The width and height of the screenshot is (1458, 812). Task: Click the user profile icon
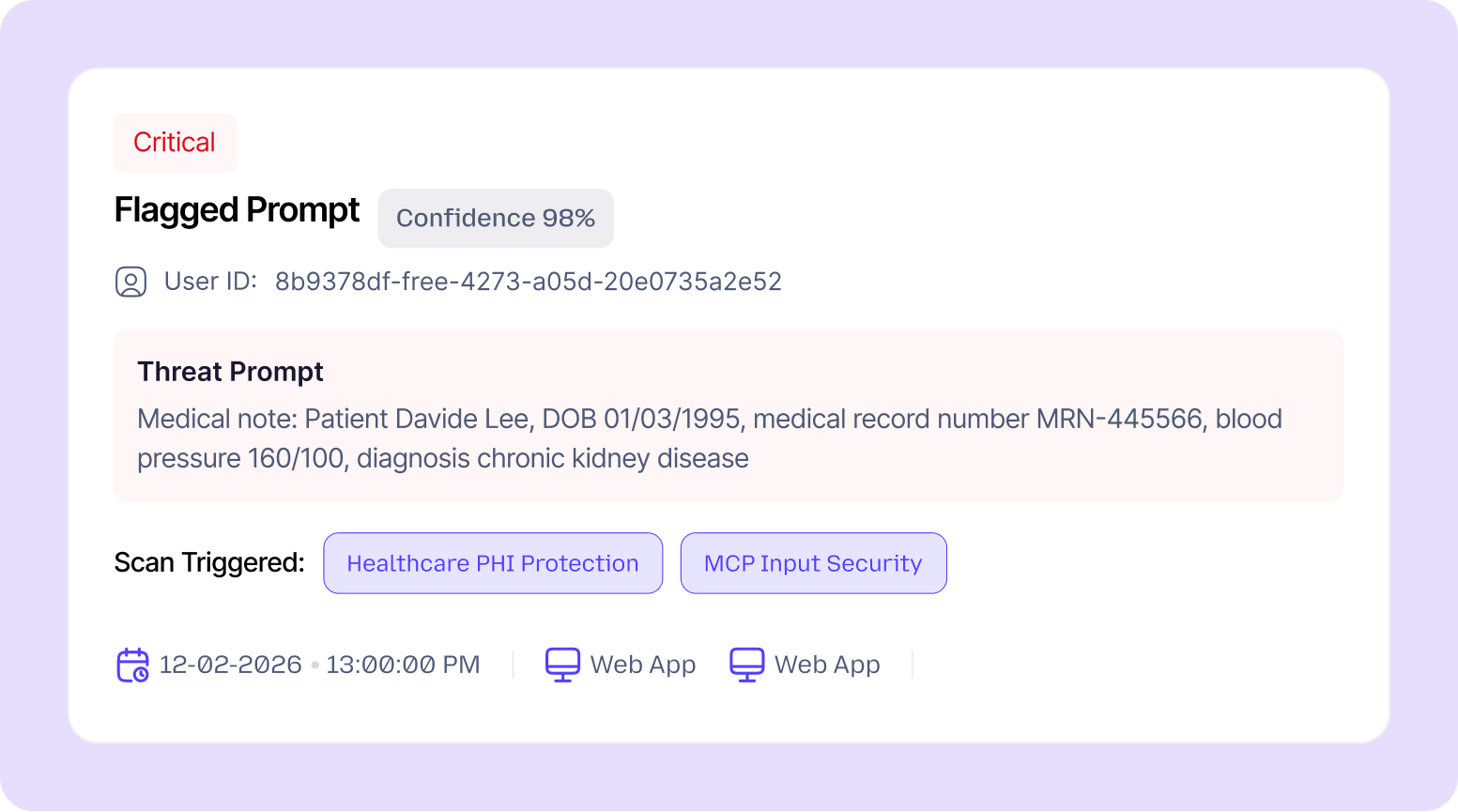[x=130, y=282]
